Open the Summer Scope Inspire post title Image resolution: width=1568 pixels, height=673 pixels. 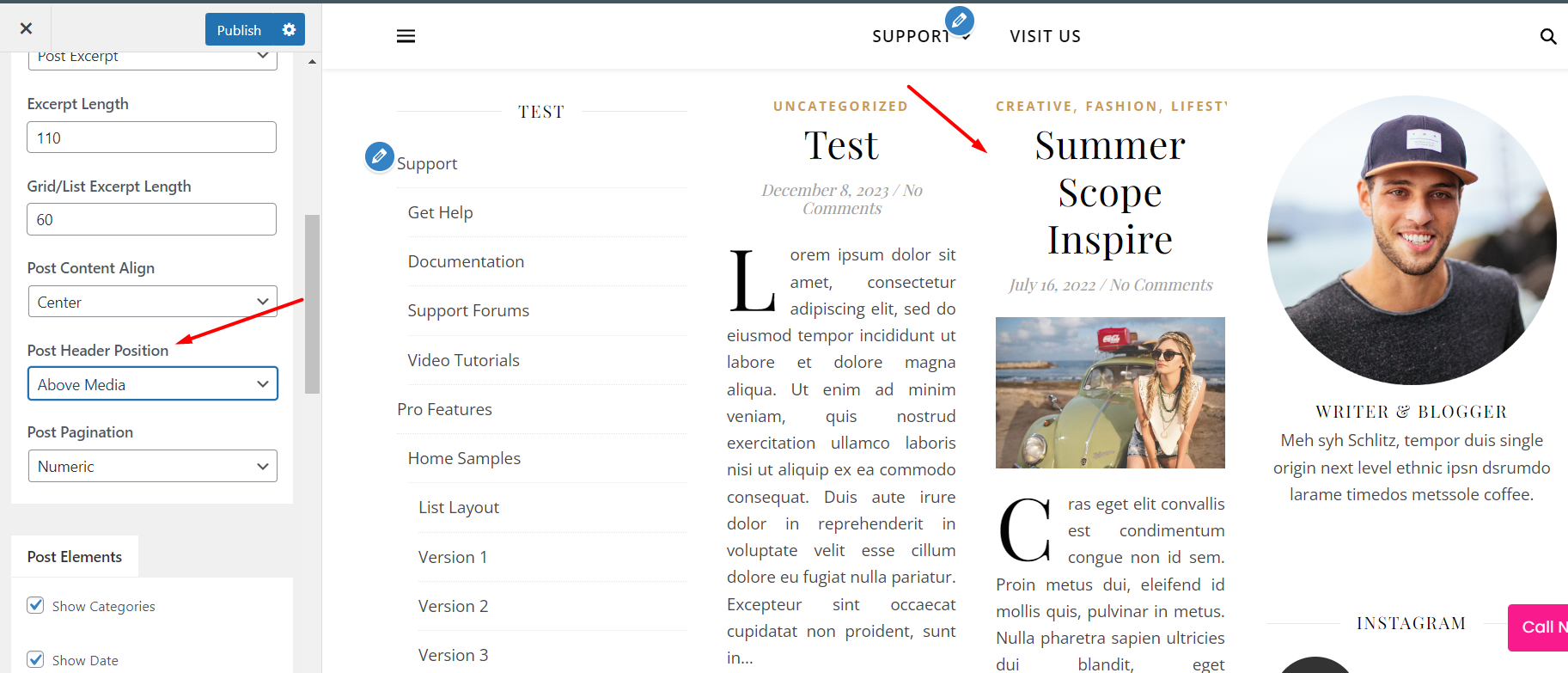1110,193
